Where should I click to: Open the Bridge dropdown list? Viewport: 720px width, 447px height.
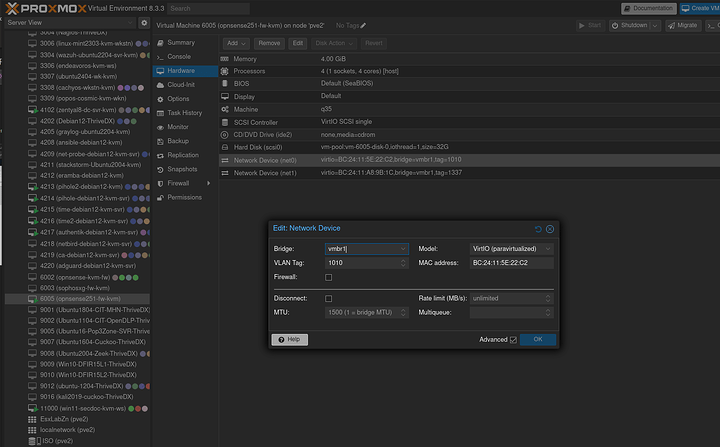(x=402, y=248)
